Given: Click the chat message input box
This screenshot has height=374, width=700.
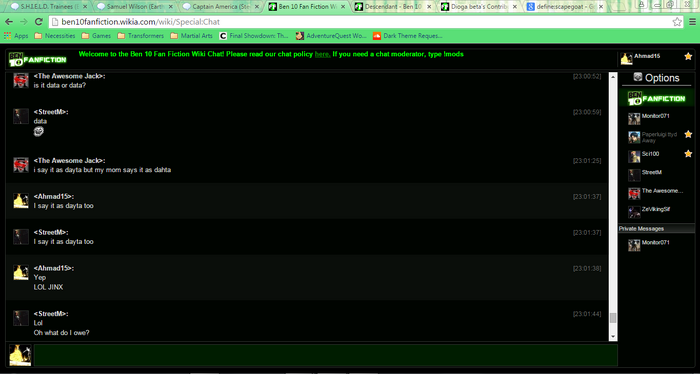Looking at the screenshot, I should [x=325, y=355].
